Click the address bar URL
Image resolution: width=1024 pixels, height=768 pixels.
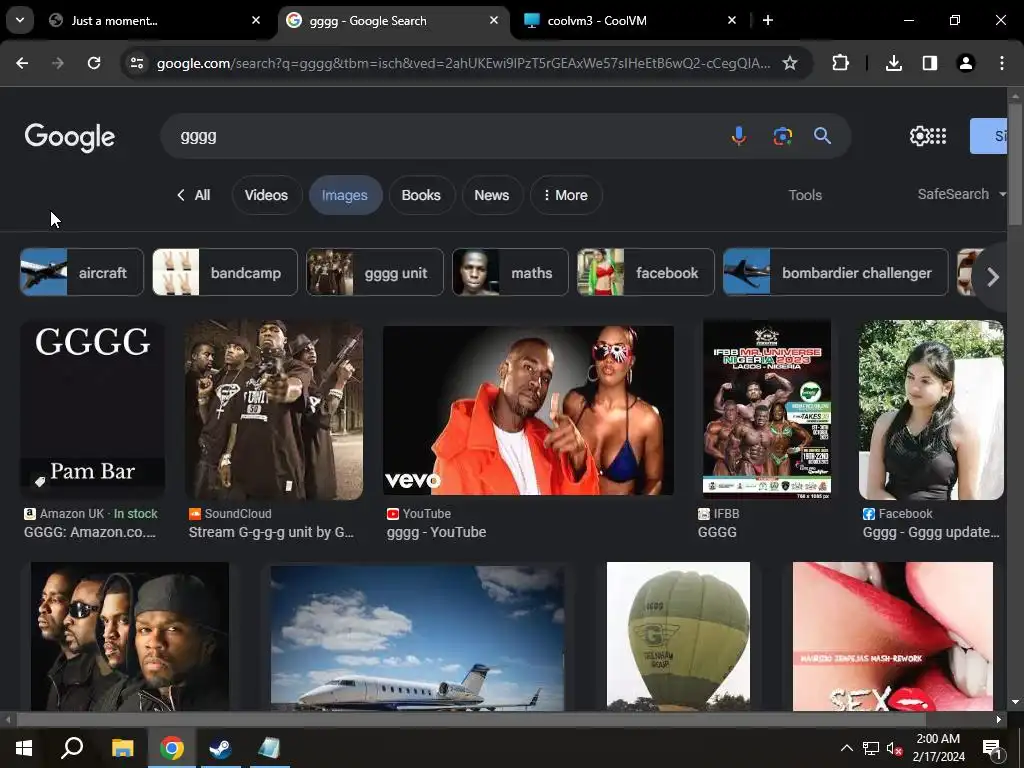pos(463,63)
